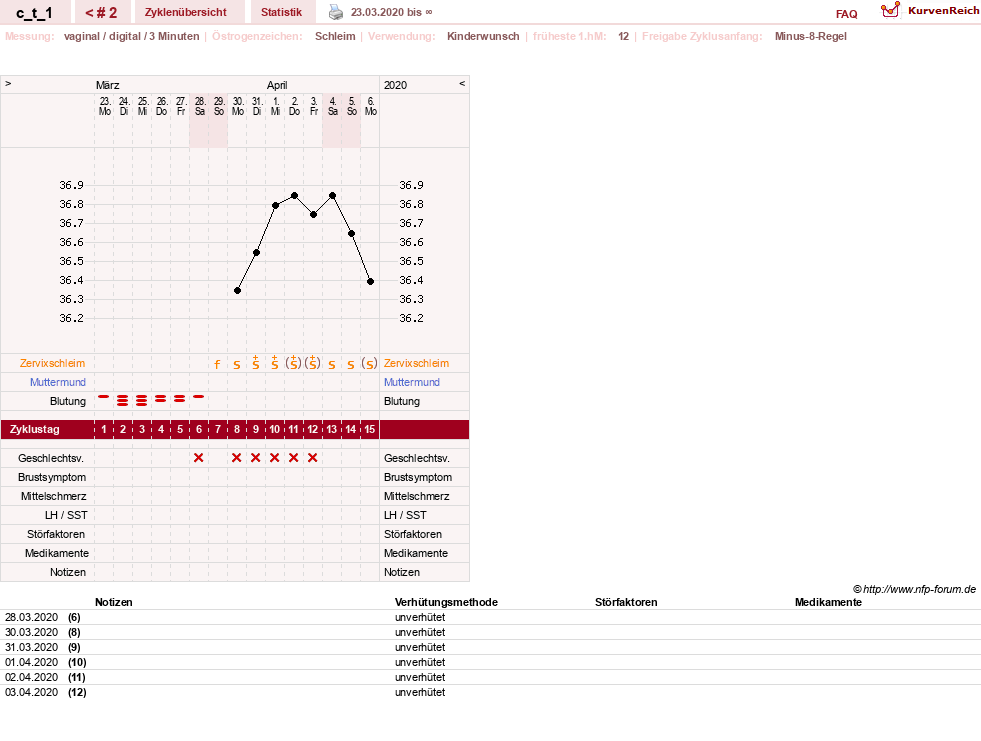Select intercourse X mark on cycle day 8
The width and height of the screenshot is (981, 741).
click(236, 457)
